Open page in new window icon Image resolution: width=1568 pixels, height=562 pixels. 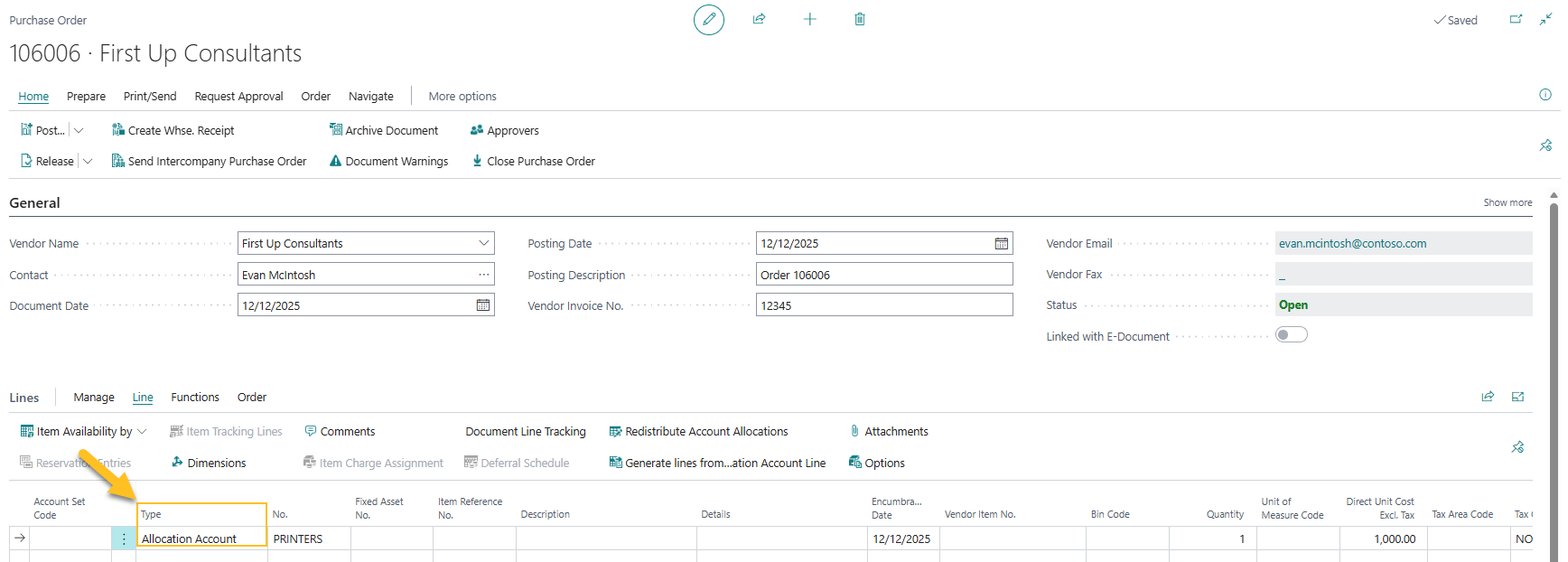1516,19
